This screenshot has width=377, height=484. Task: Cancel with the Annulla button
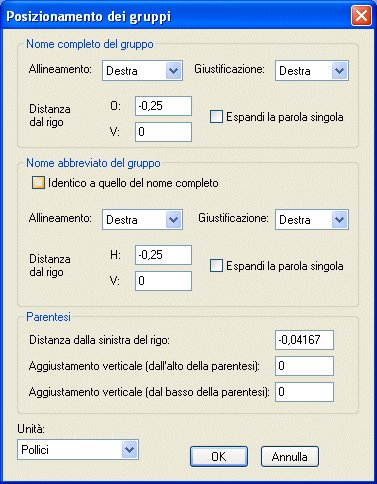pyautogui.click(x=290, y=457)
